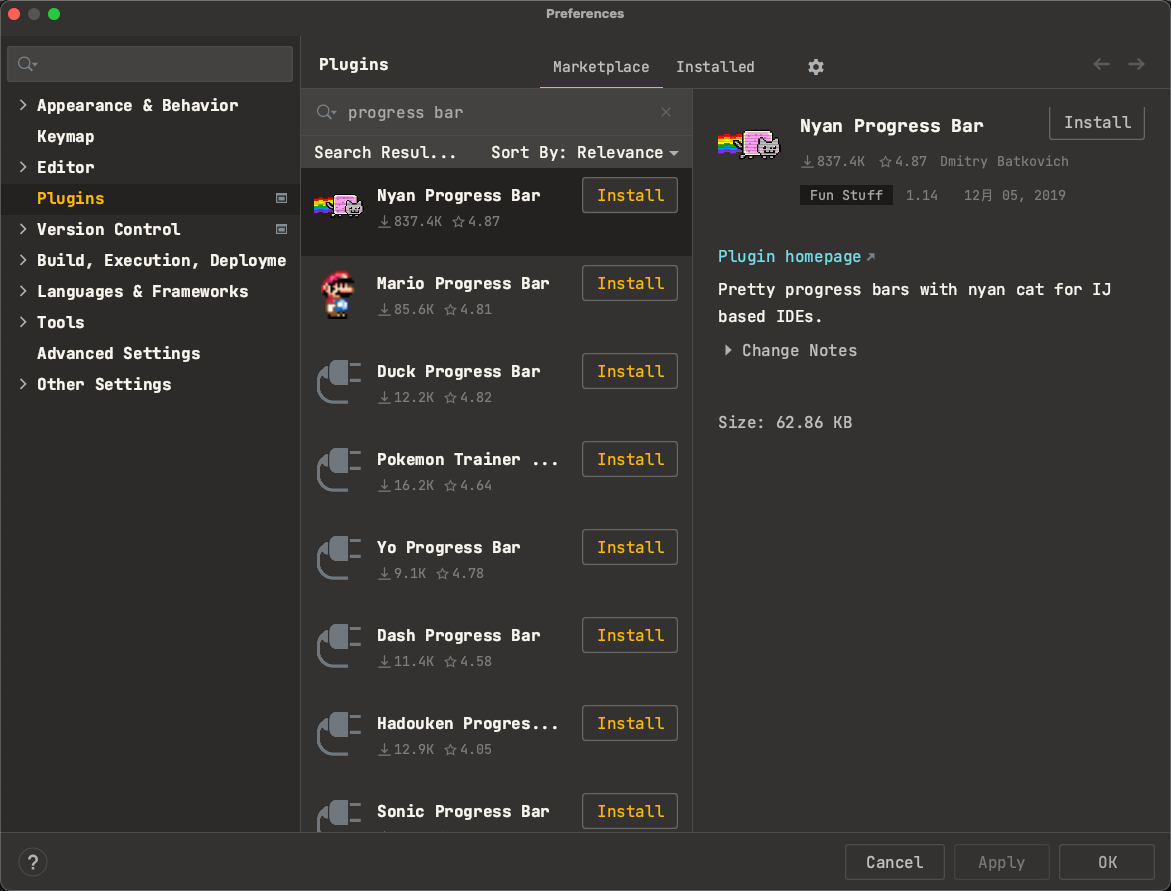Switch to the Installed tab
This screenshot has height=891, width=1171.
[x=715, y=67]
